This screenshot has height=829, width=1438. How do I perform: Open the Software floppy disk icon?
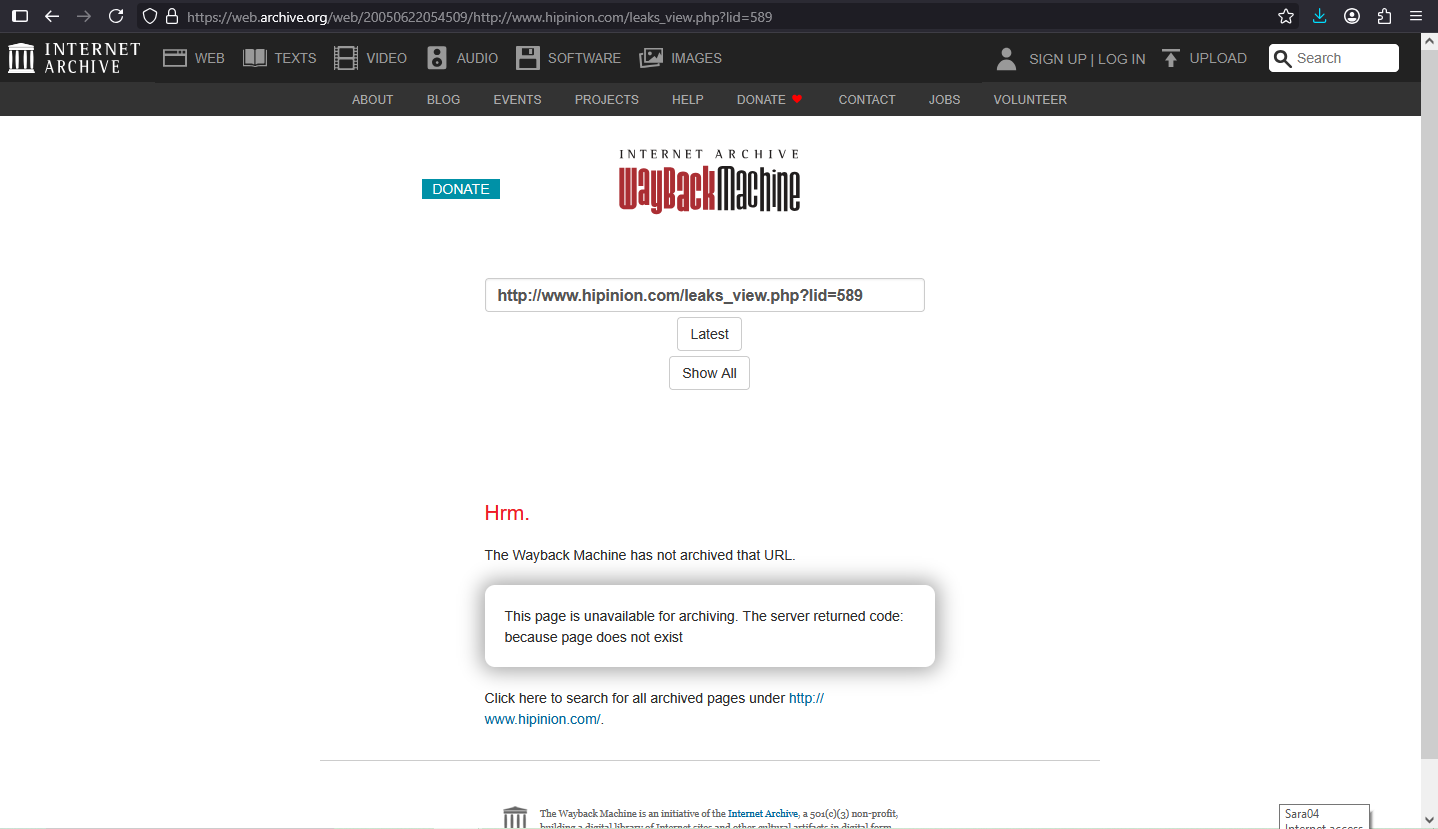pos(528,58)
